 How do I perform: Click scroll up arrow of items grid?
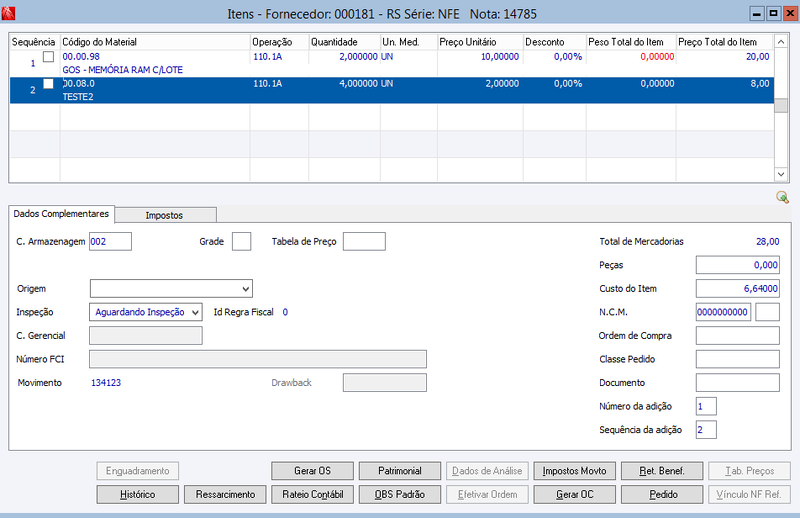(x=781, y=42)
